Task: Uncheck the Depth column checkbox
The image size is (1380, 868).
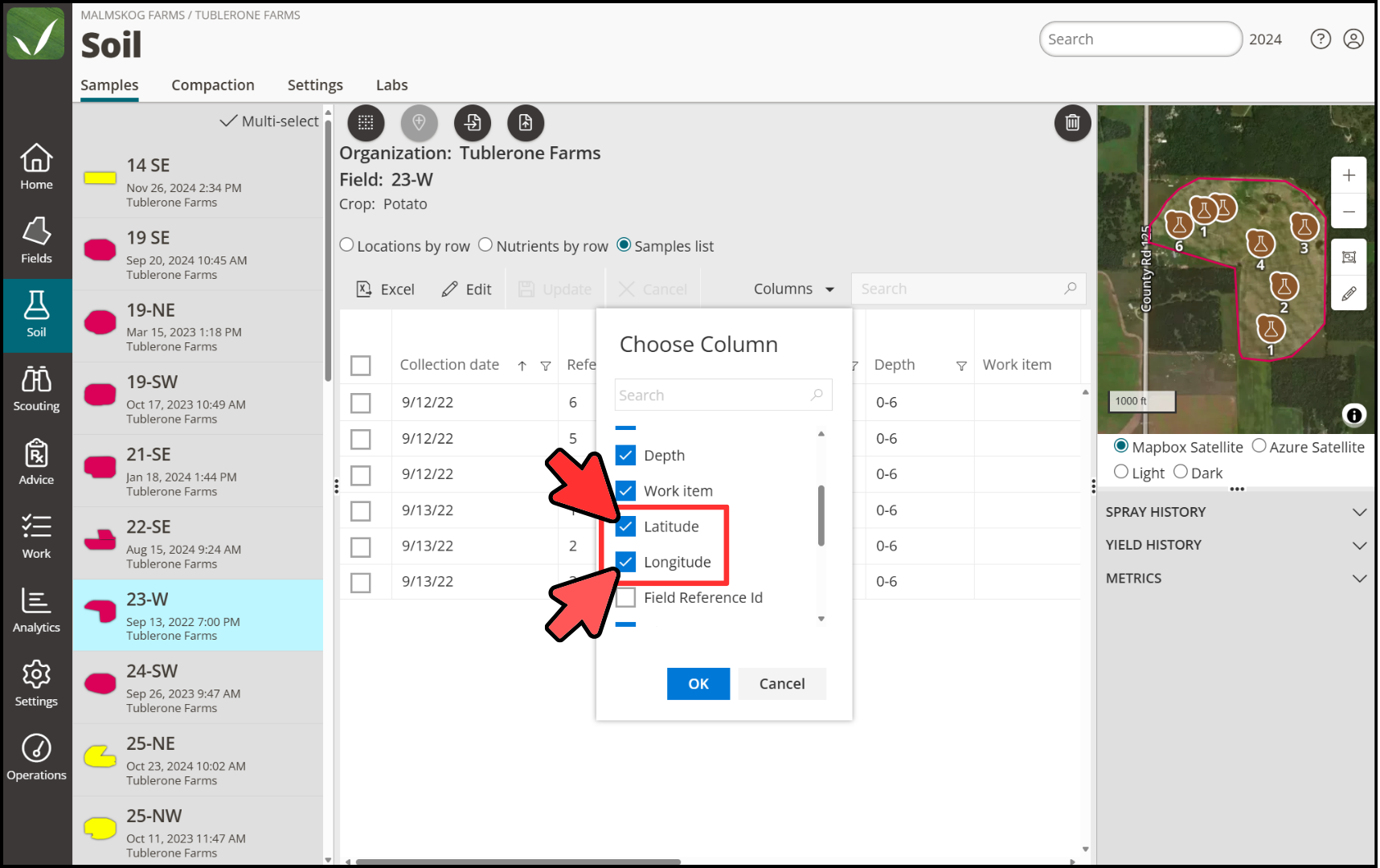Action: point(625,455)
